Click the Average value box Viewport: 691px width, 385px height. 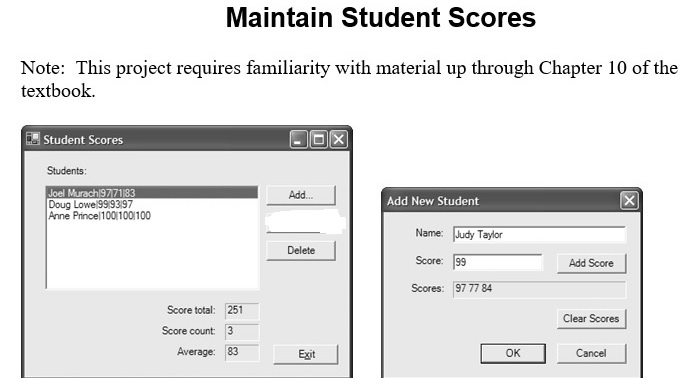pyautogui.click(x=242, y=352)
